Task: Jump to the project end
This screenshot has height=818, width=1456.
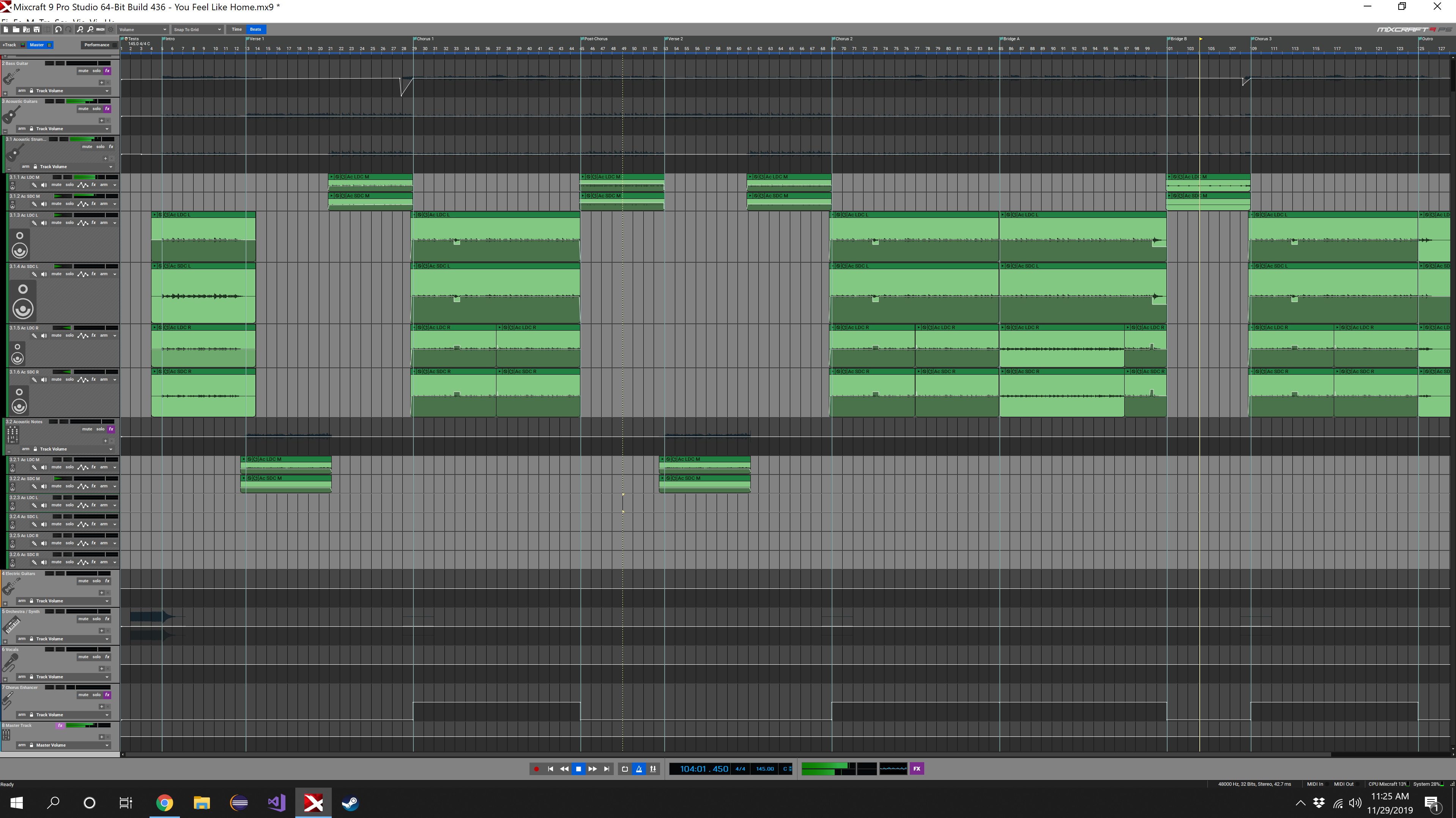Action: 607,769
